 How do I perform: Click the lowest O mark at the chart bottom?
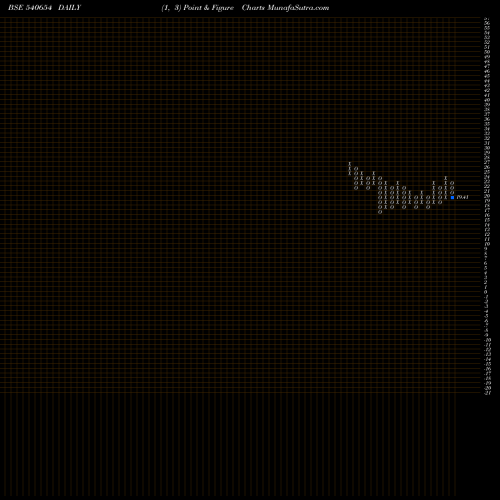380,212
